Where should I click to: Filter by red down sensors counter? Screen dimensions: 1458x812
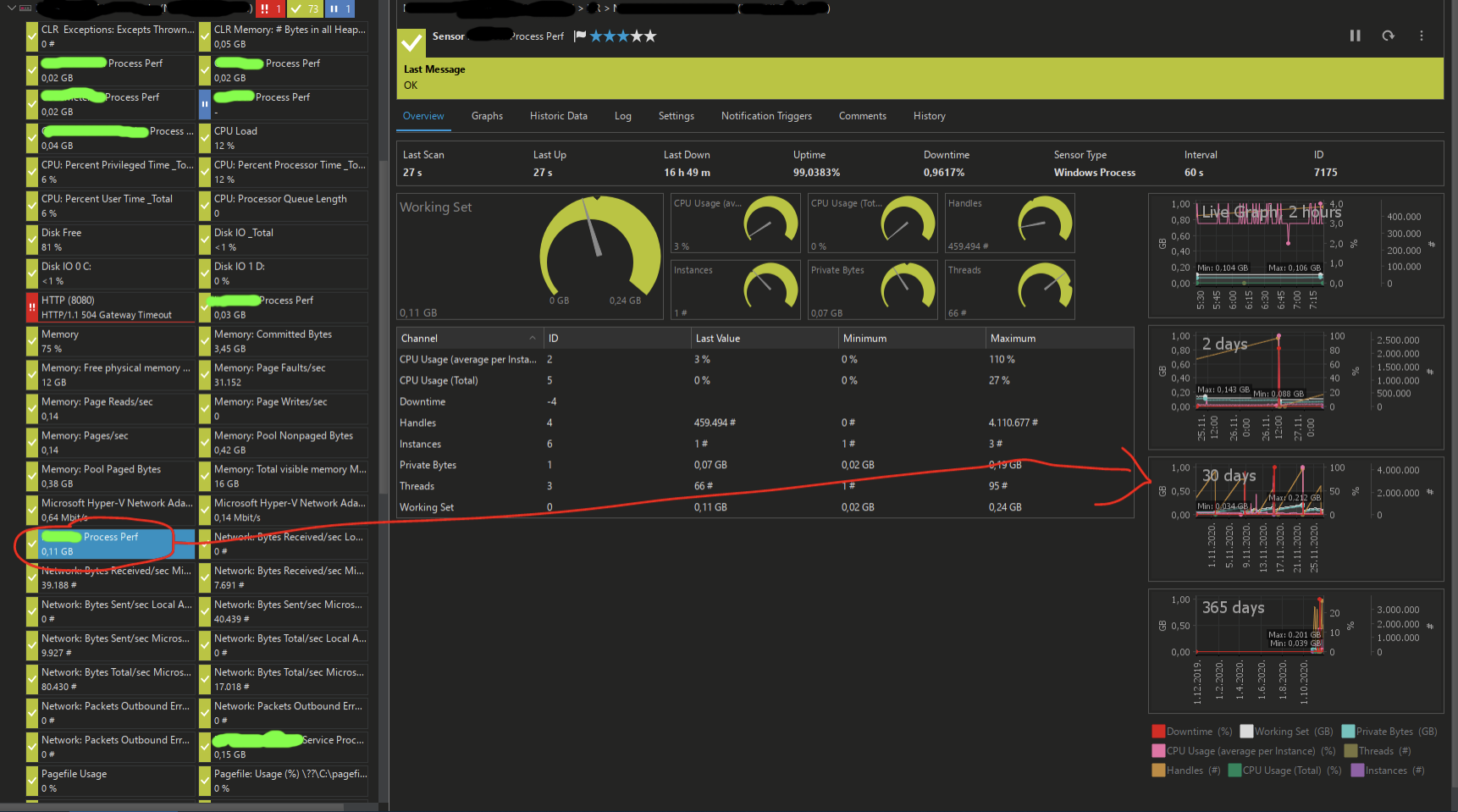[270, 8]
